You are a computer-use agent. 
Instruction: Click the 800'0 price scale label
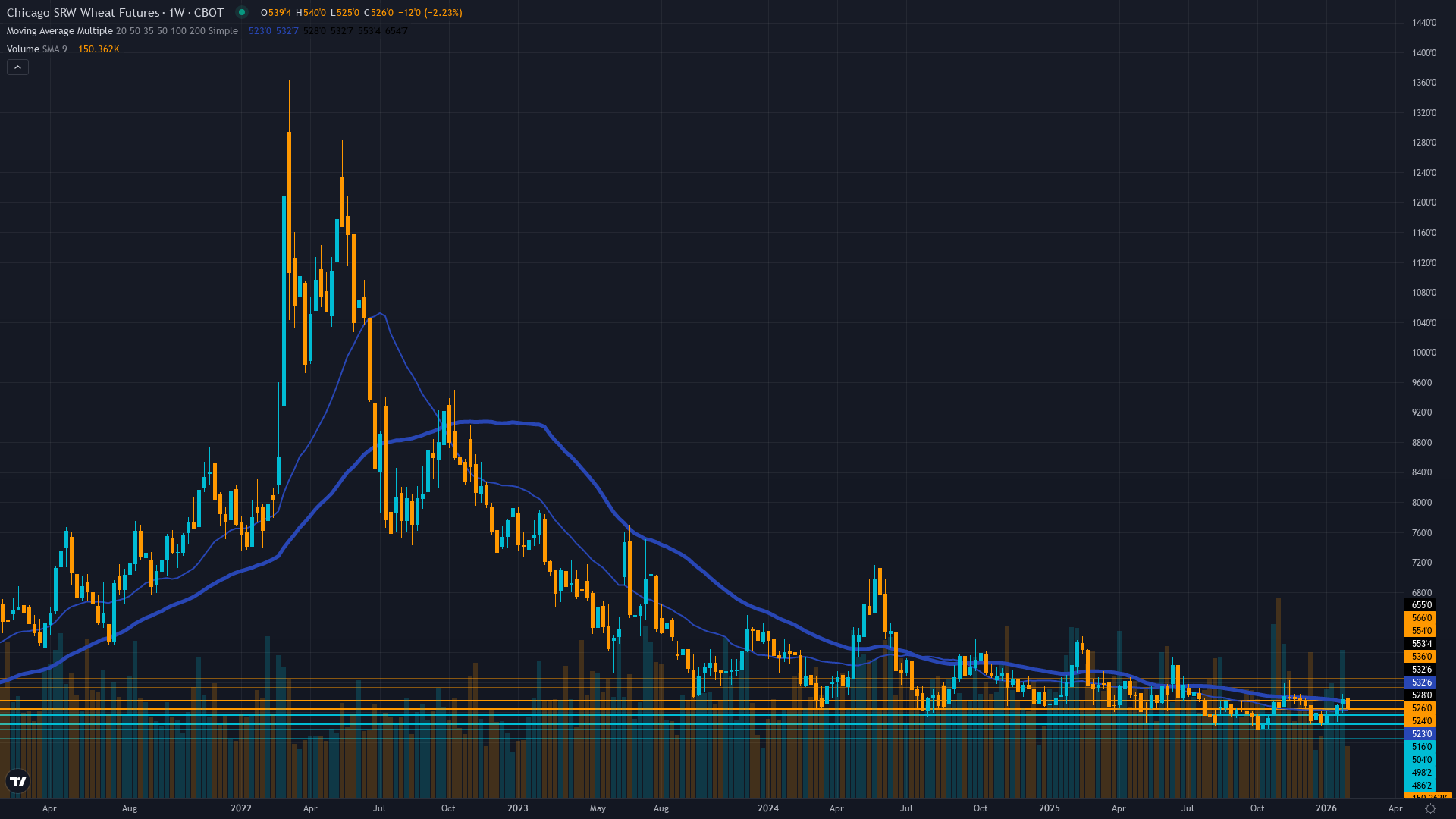coord(1421,503)
